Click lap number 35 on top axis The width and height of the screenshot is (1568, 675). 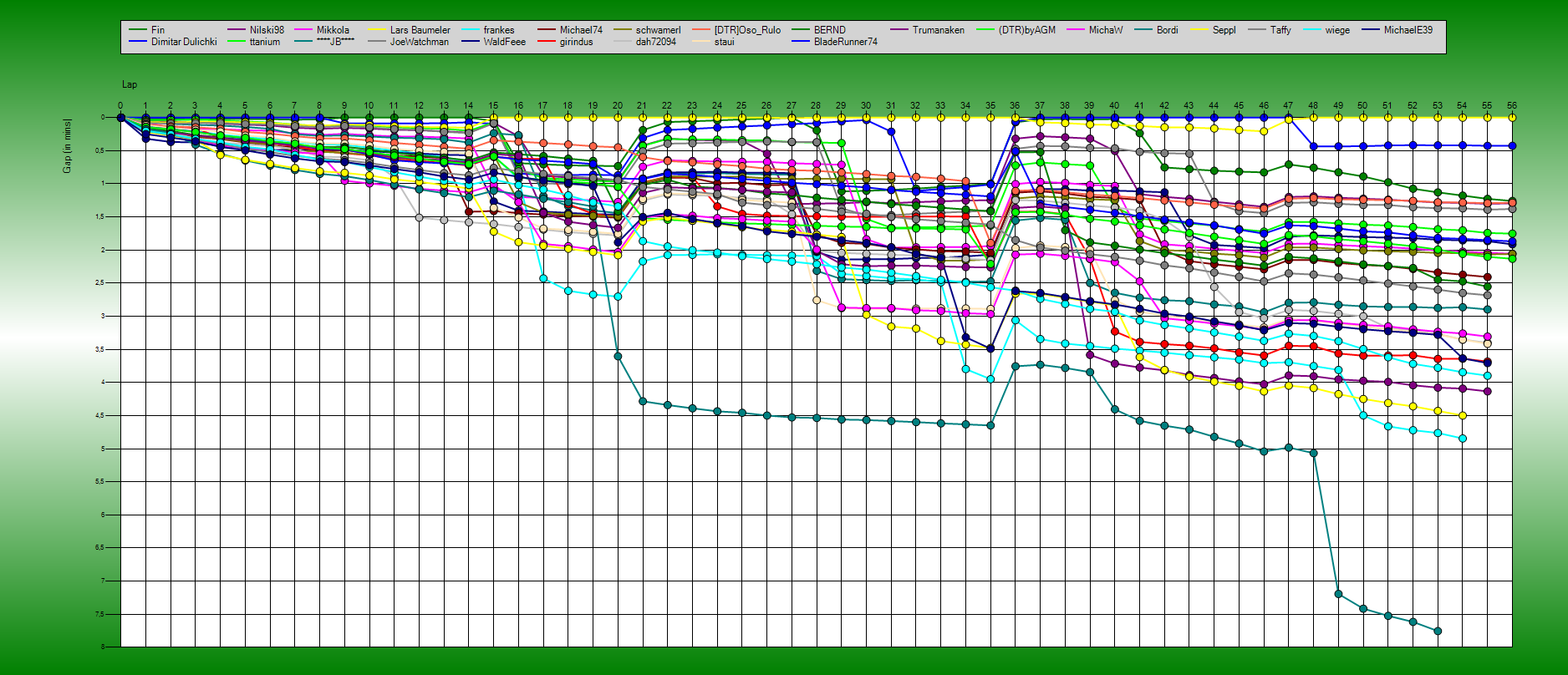[x=990, y=106]
